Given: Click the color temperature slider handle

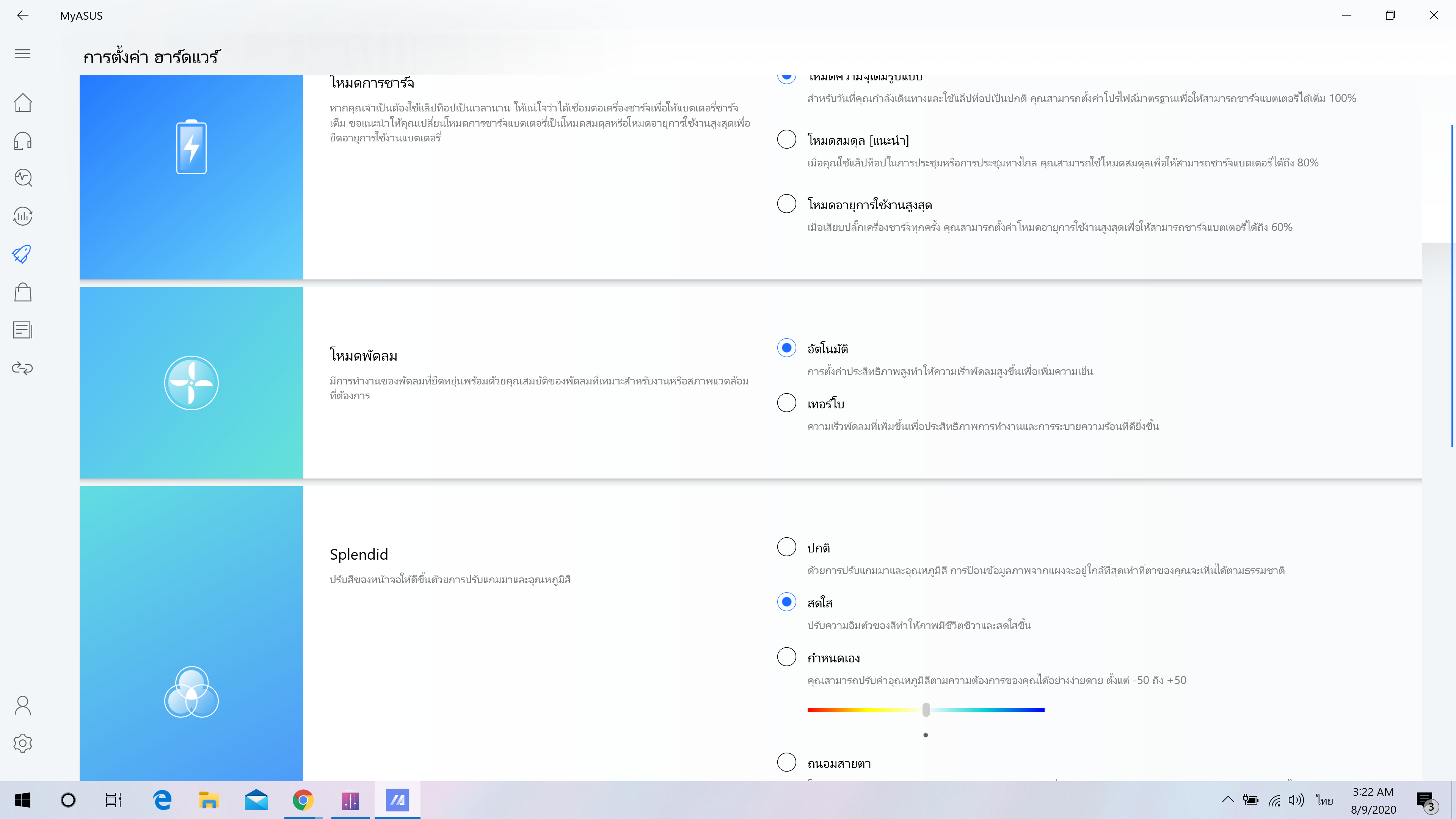Looking at the screenshot, I should [926, 709].
